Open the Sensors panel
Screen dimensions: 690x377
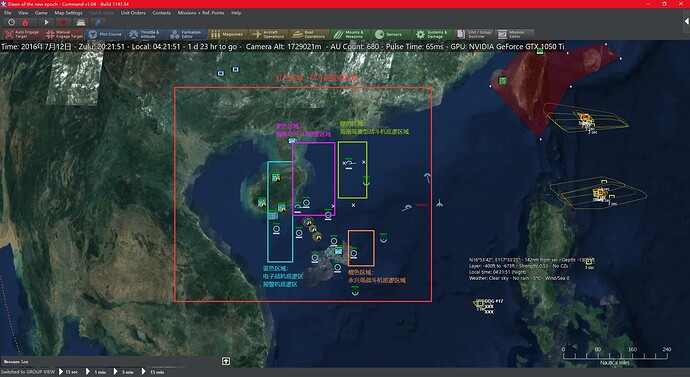(389, 34)
